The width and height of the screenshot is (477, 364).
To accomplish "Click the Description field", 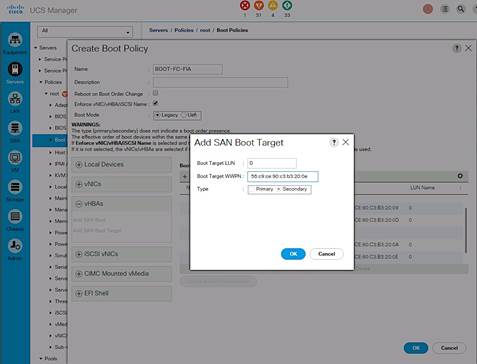I will coord(220,82).
